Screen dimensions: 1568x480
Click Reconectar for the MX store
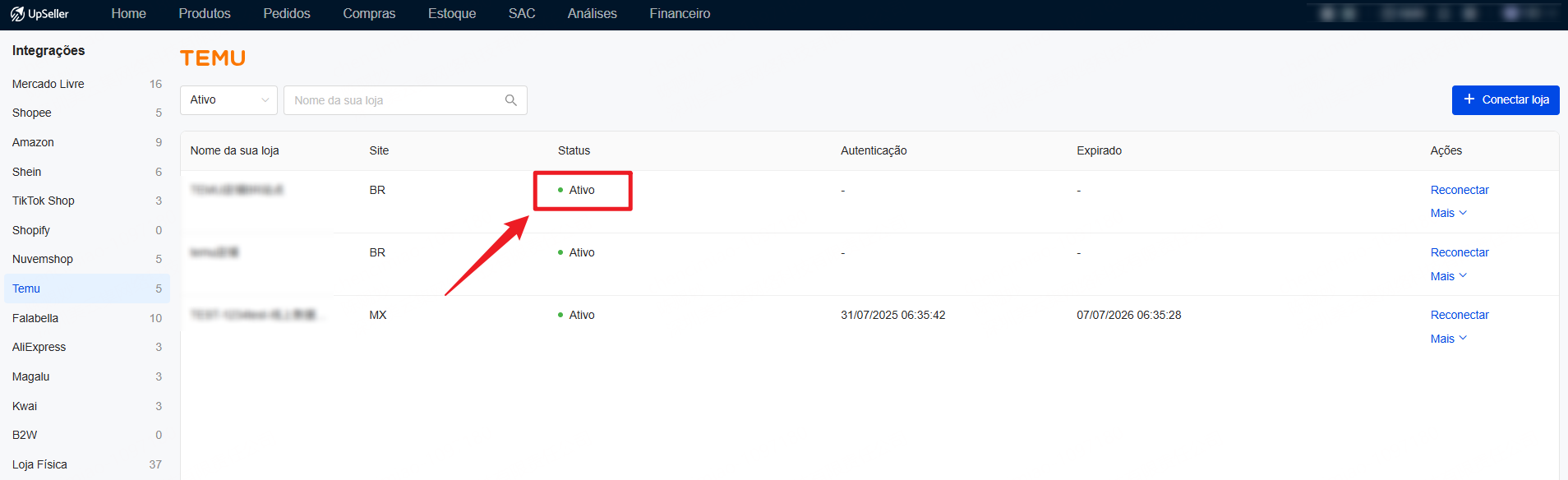[x=1460, y=315]
